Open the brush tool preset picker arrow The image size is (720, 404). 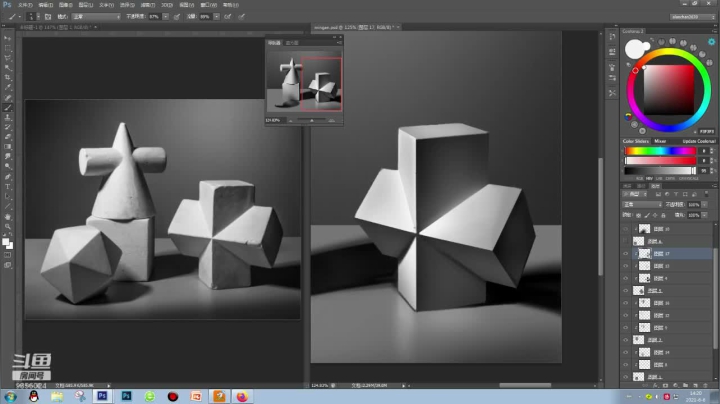[x=20, y=17]
